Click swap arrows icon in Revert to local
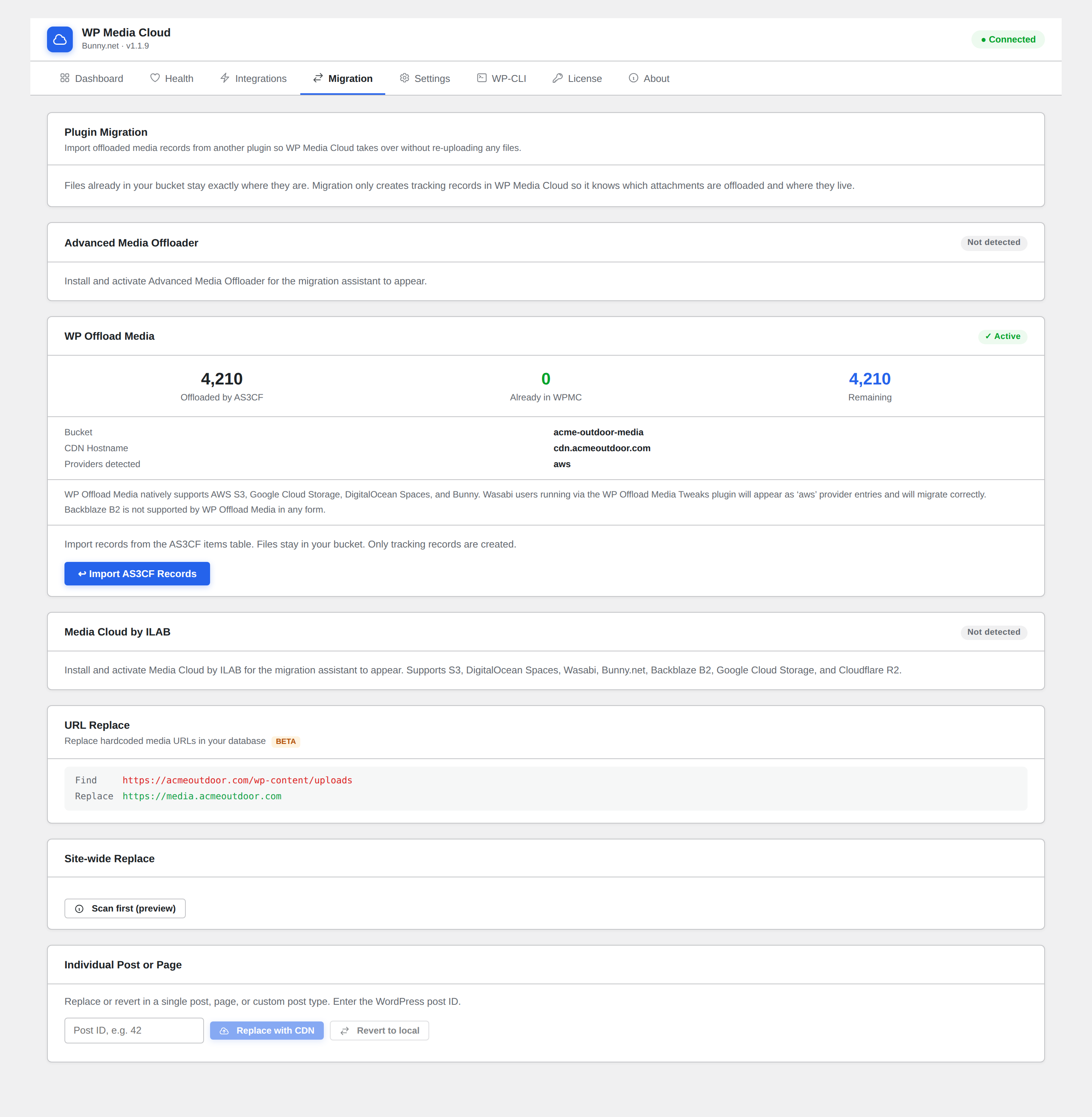The width and height of the screenshot is (1092, 1117). point(345,1031)
